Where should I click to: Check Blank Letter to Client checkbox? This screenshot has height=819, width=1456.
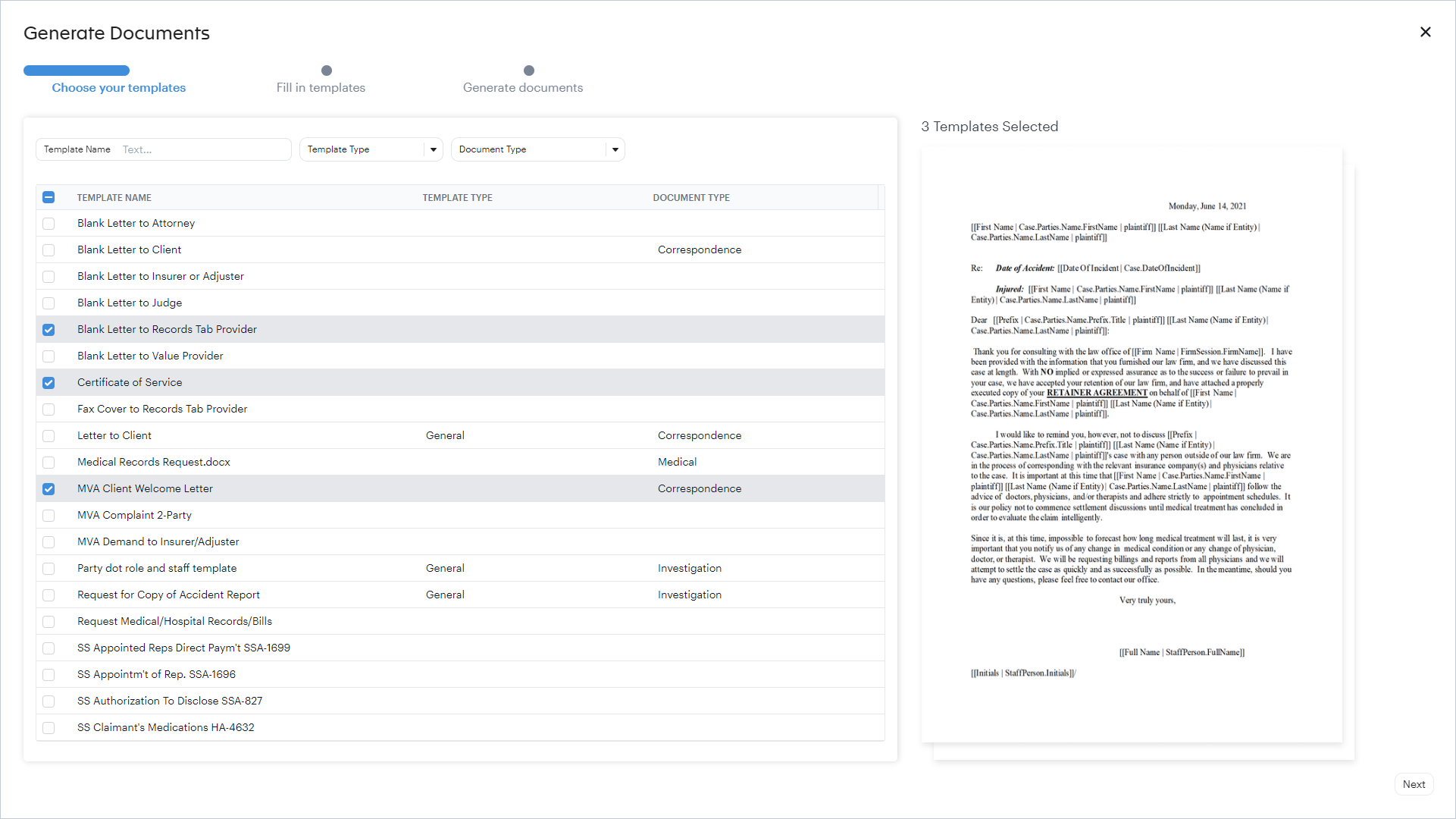(x=49, y=250)
